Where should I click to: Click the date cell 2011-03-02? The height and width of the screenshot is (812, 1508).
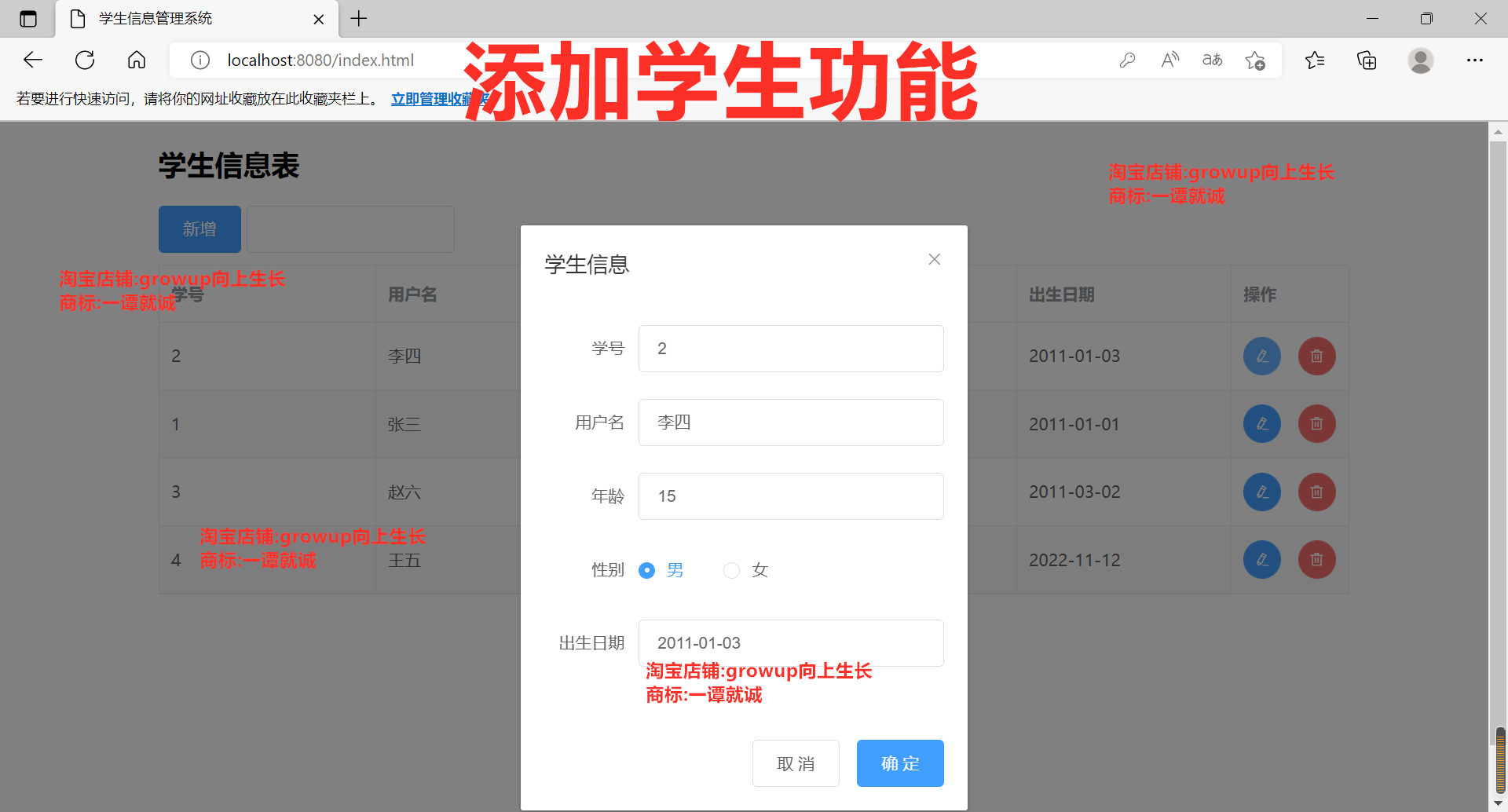tap(1074, 492)
